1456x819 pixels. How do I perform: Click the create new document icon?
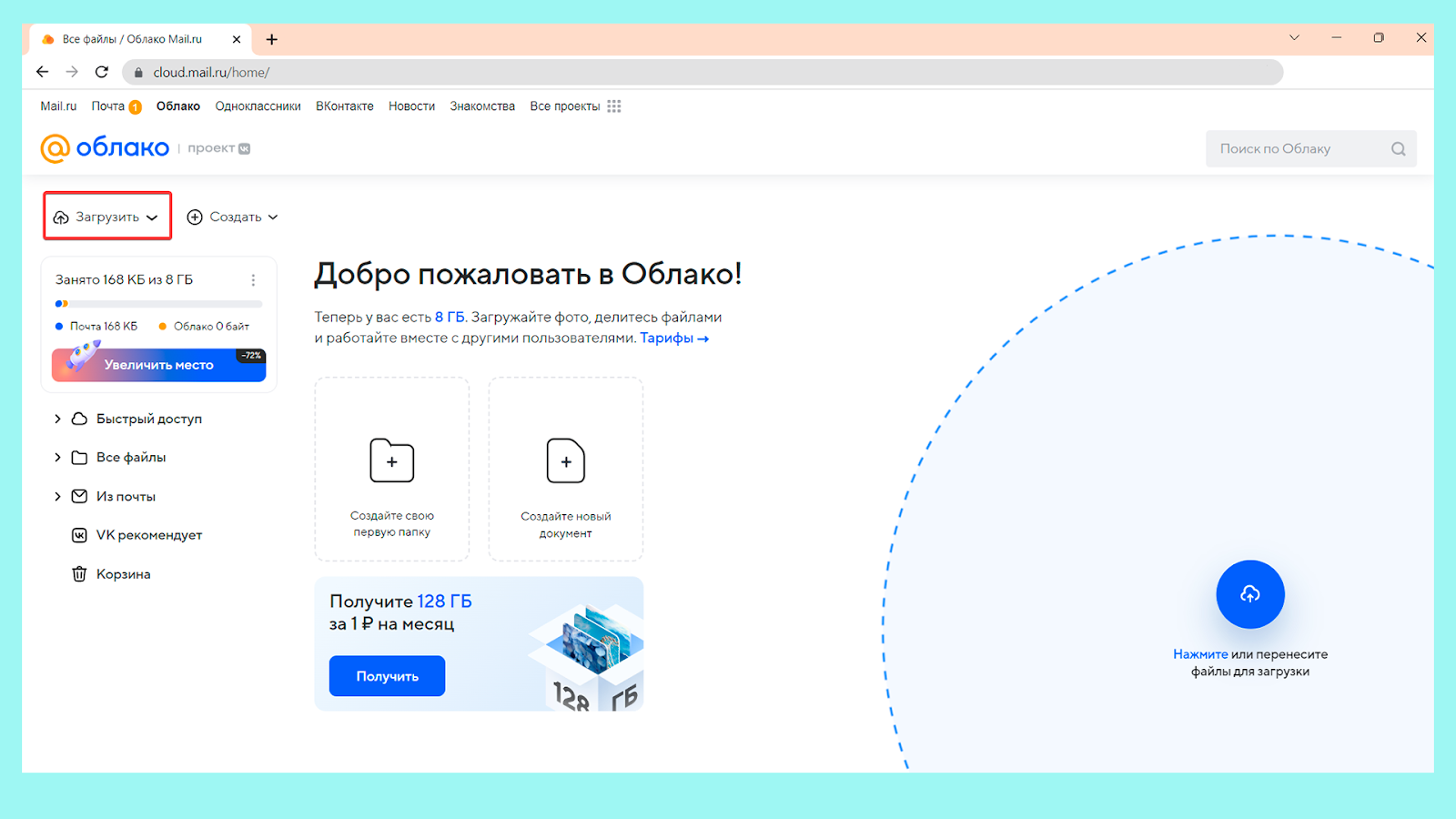point(566,460)
